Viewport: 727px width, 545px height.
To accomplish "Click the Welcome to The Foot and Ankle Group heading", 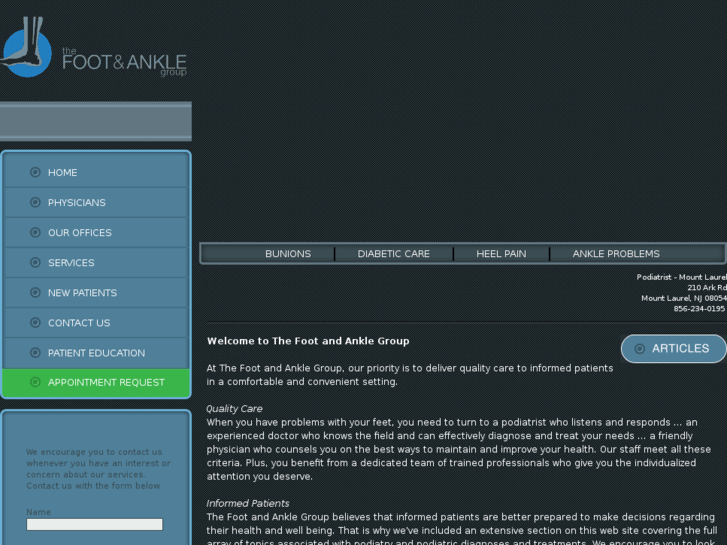I will [x=308, y=341].
